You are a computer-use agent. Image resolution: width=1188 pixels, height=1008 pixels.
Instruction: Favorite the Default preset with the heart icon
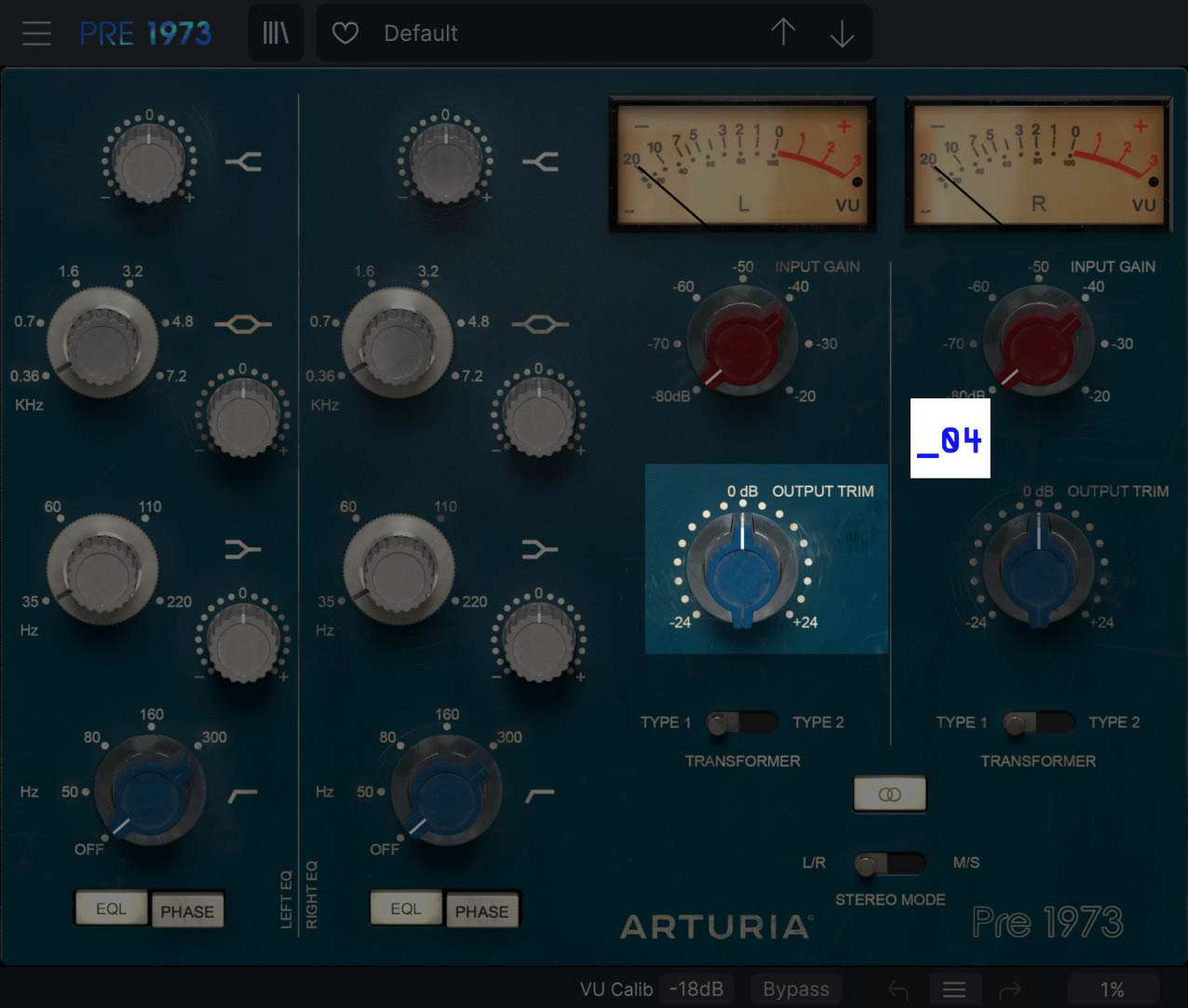click(x=344, y=33)
